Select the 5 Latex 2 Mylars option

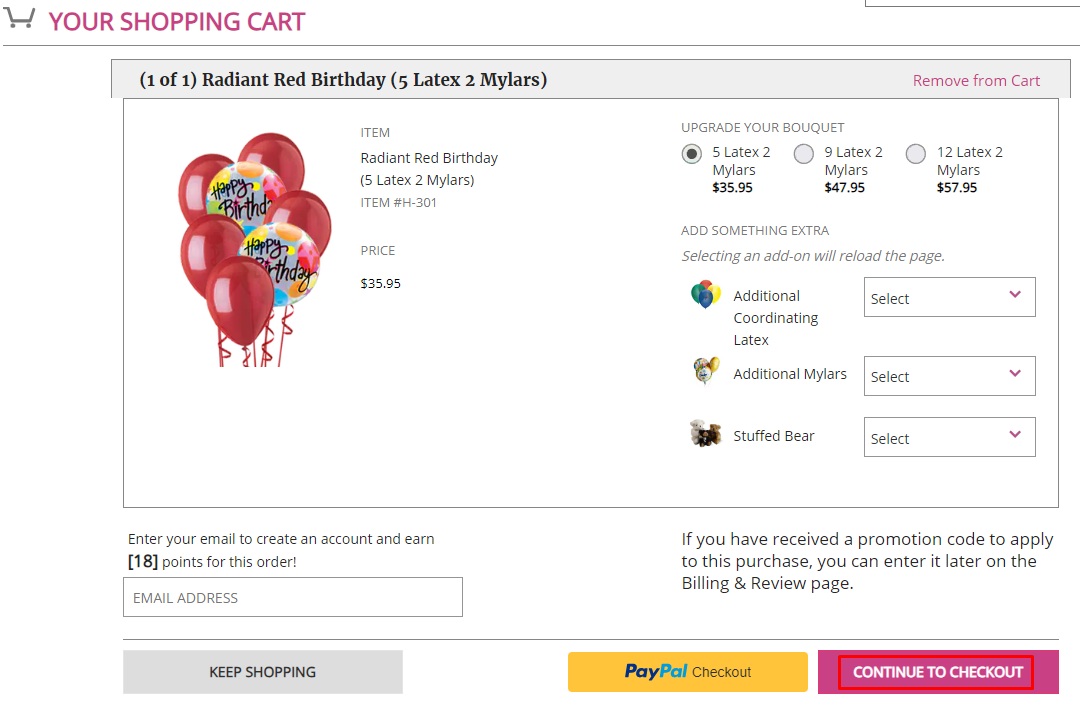coord(691,154)
